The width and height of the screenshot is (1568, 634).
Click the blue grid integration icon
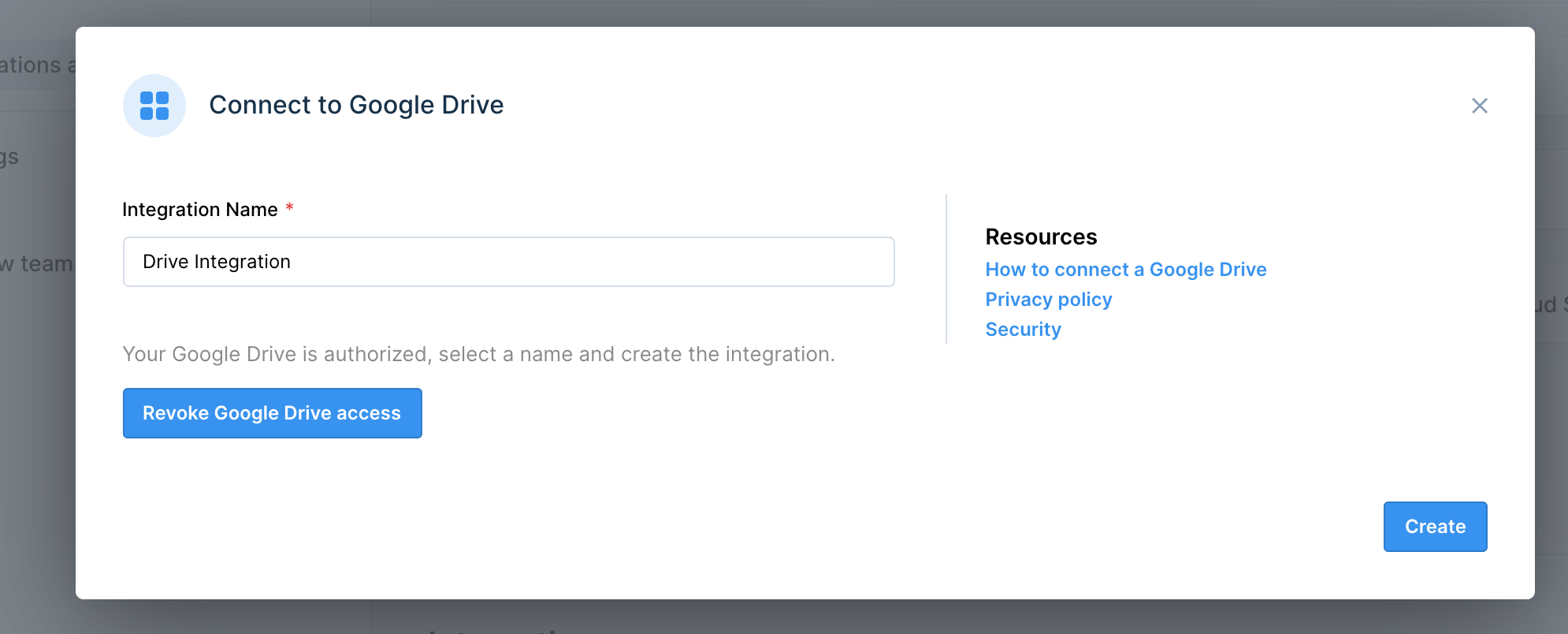point(154,106)
